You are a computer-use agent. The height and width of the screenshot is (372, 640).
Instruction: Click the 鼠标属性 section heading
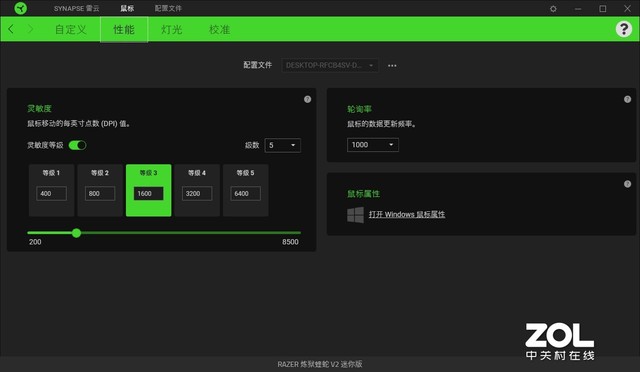coord(363,194)
